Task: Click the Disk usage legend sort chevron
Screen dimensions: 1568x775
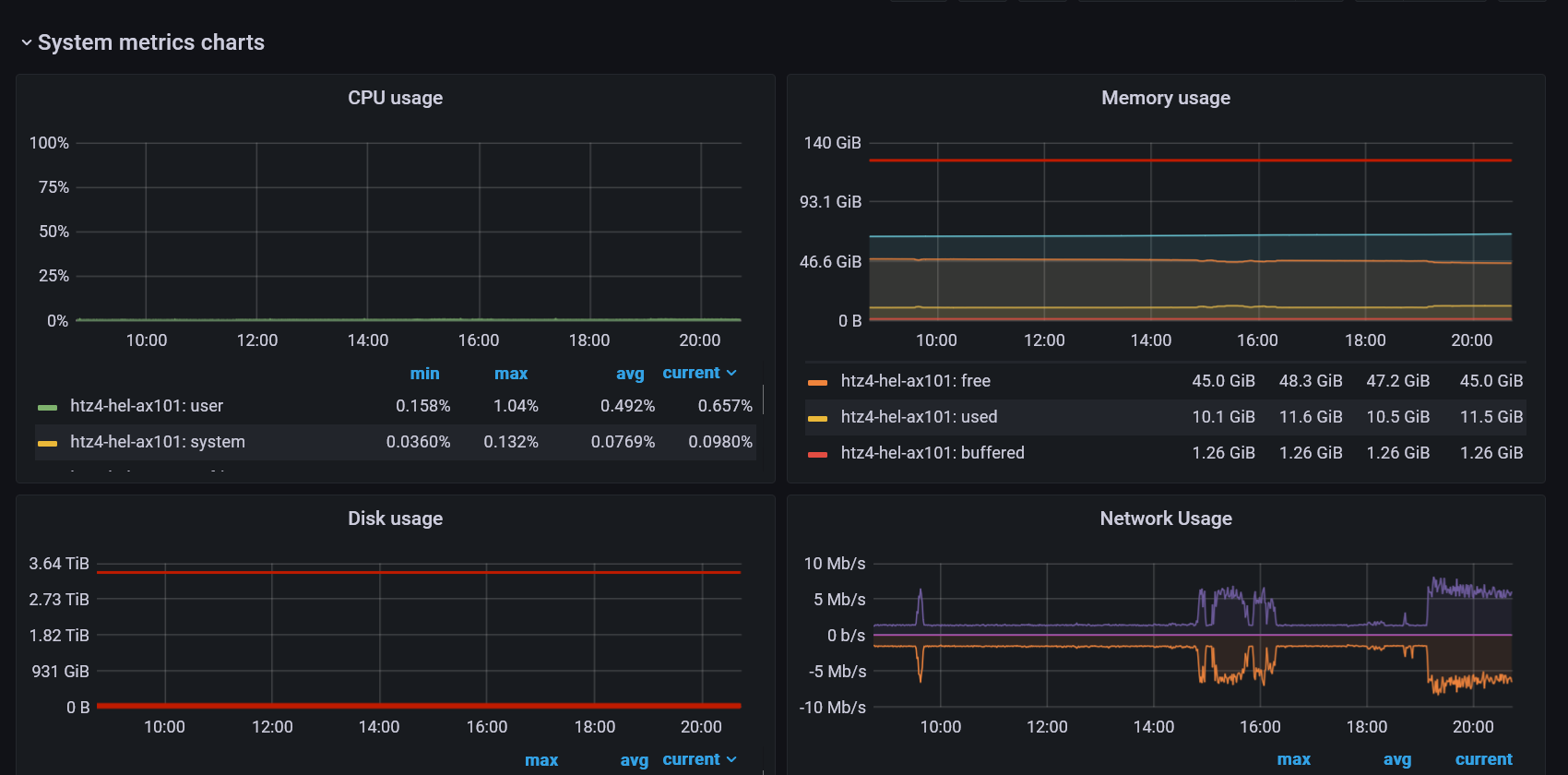Action: click(731, 759)
